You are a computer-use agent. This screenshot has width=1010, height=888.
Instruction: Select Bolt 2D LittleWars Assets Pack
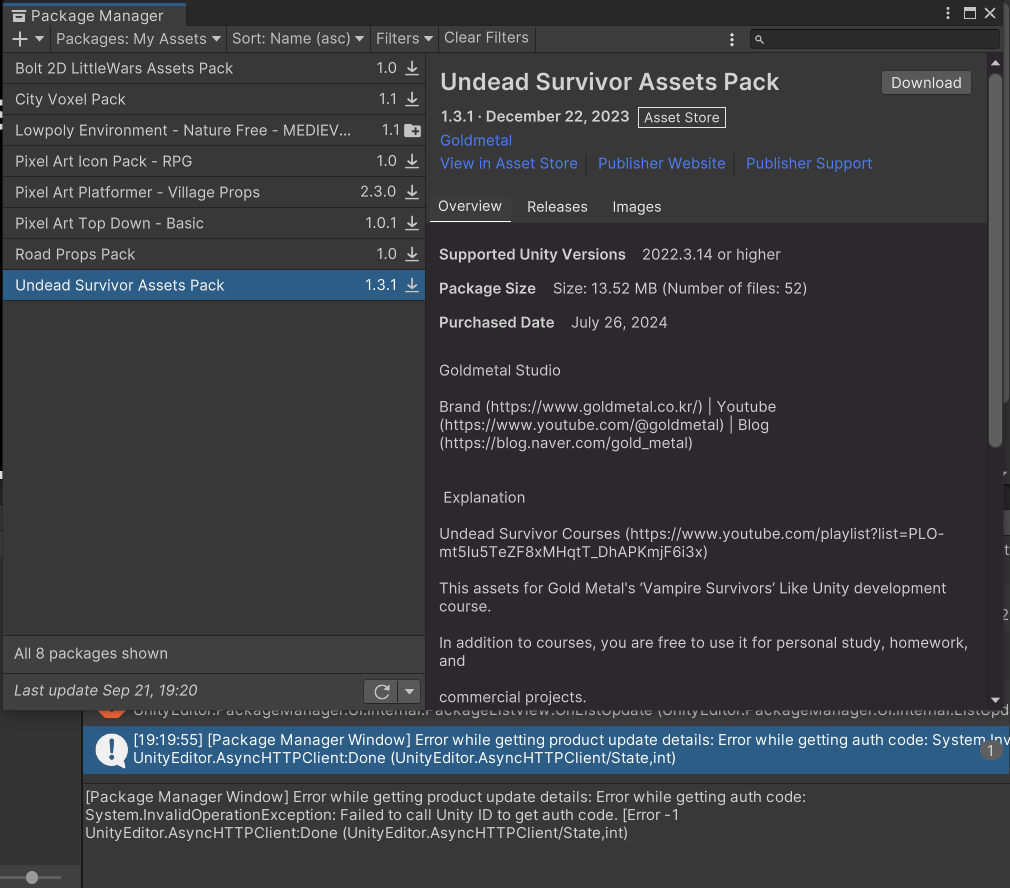[x=214, y=68]
